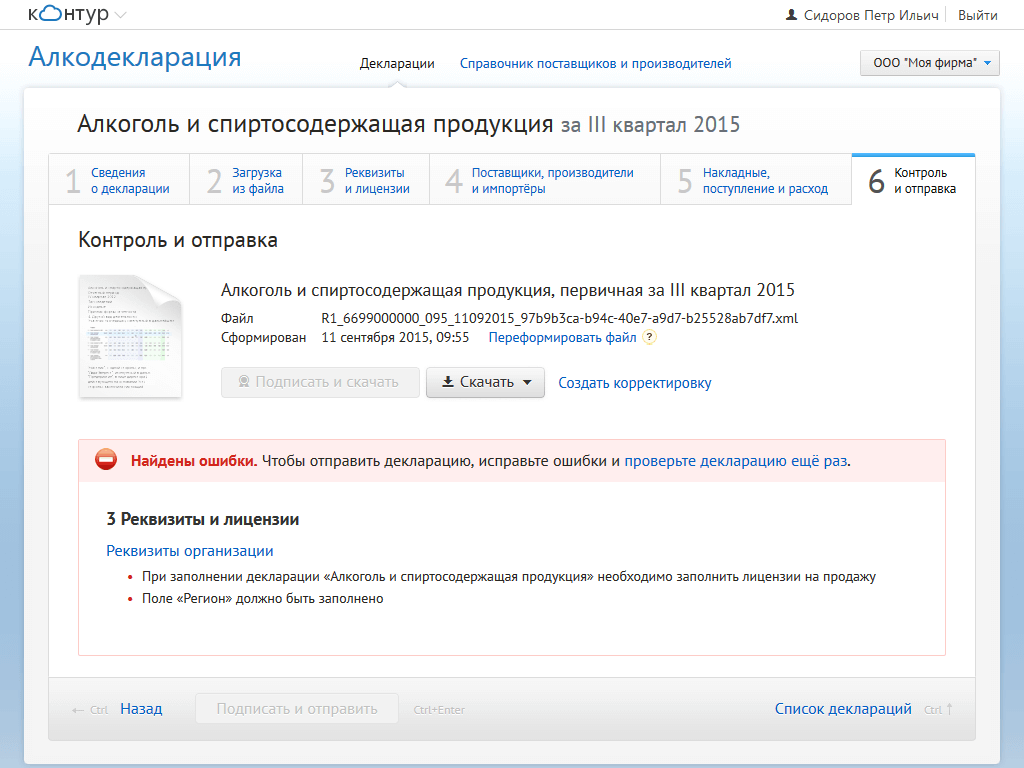Expand the Контур products chevron

(120, 15)
